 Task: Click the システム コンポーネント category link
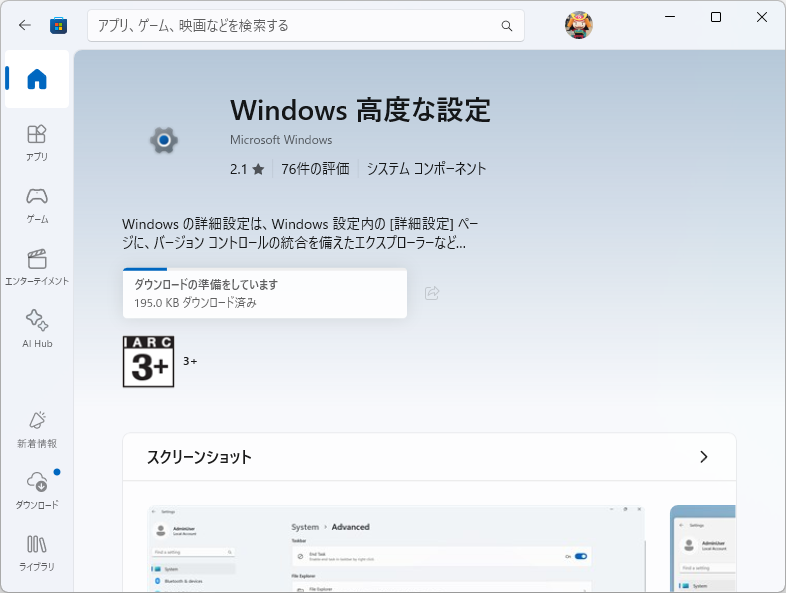(426, 169)
